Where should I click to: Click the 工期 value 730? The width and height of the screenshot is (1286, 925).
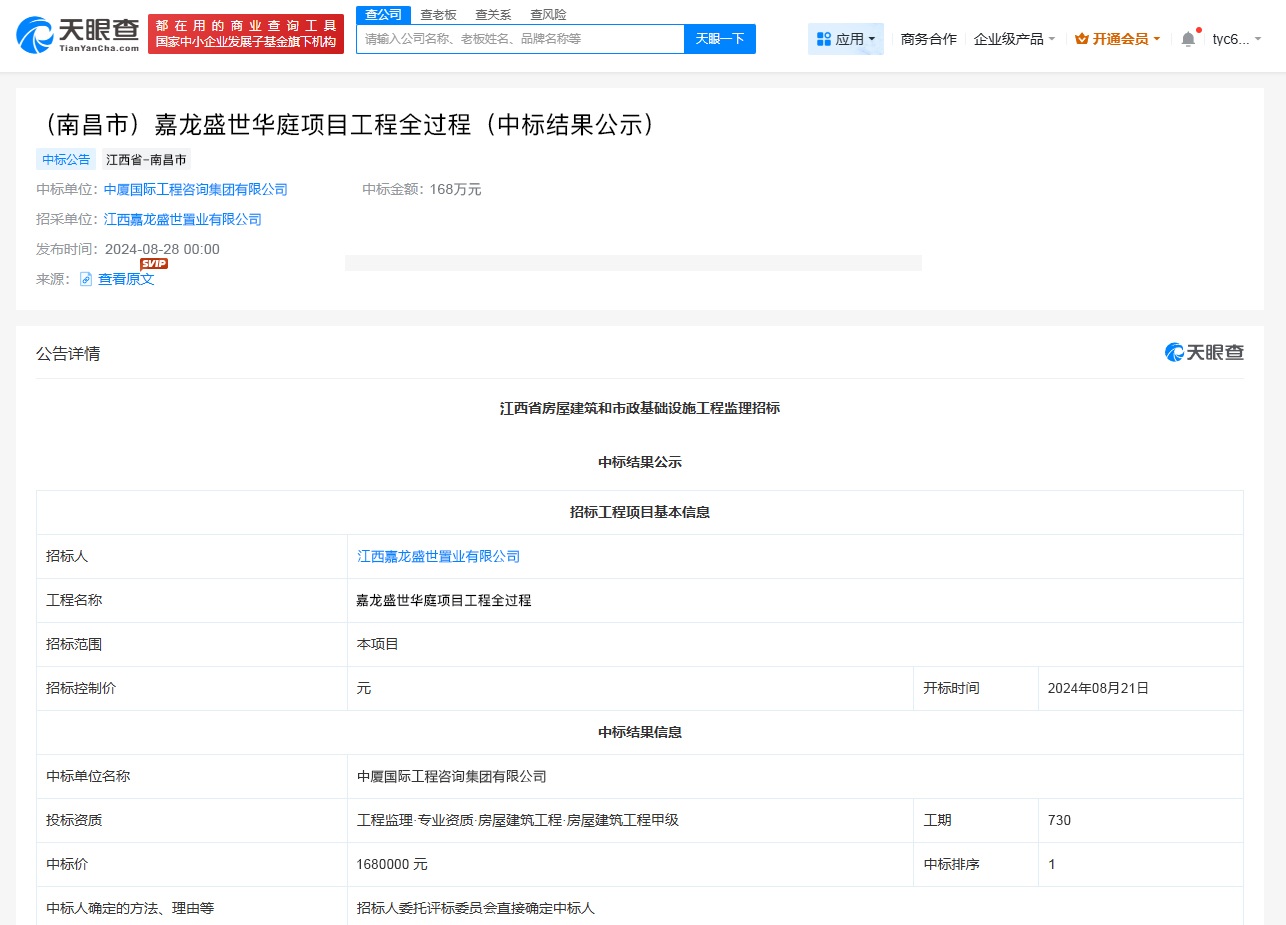point(1059,820)
